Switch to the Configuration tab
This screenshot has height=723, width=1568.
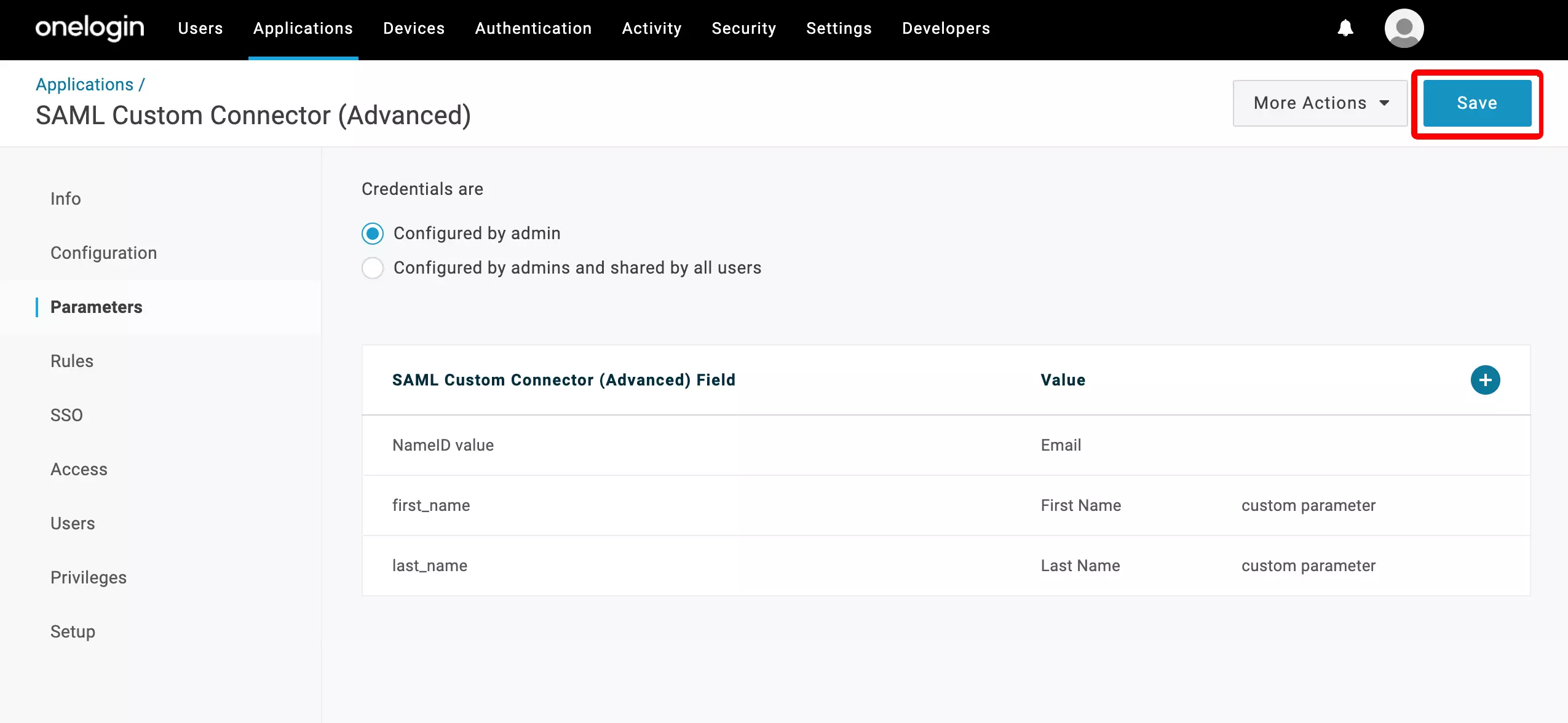[x=104, y=253]
